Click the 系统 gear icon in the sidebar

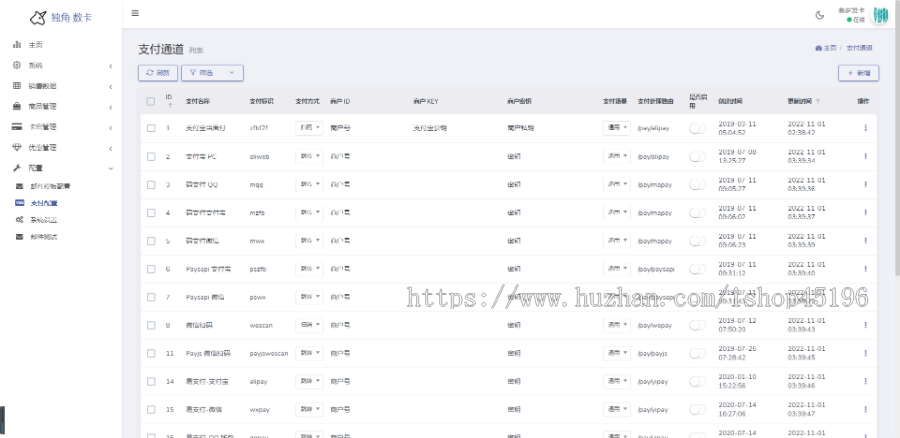pos(17,65)
